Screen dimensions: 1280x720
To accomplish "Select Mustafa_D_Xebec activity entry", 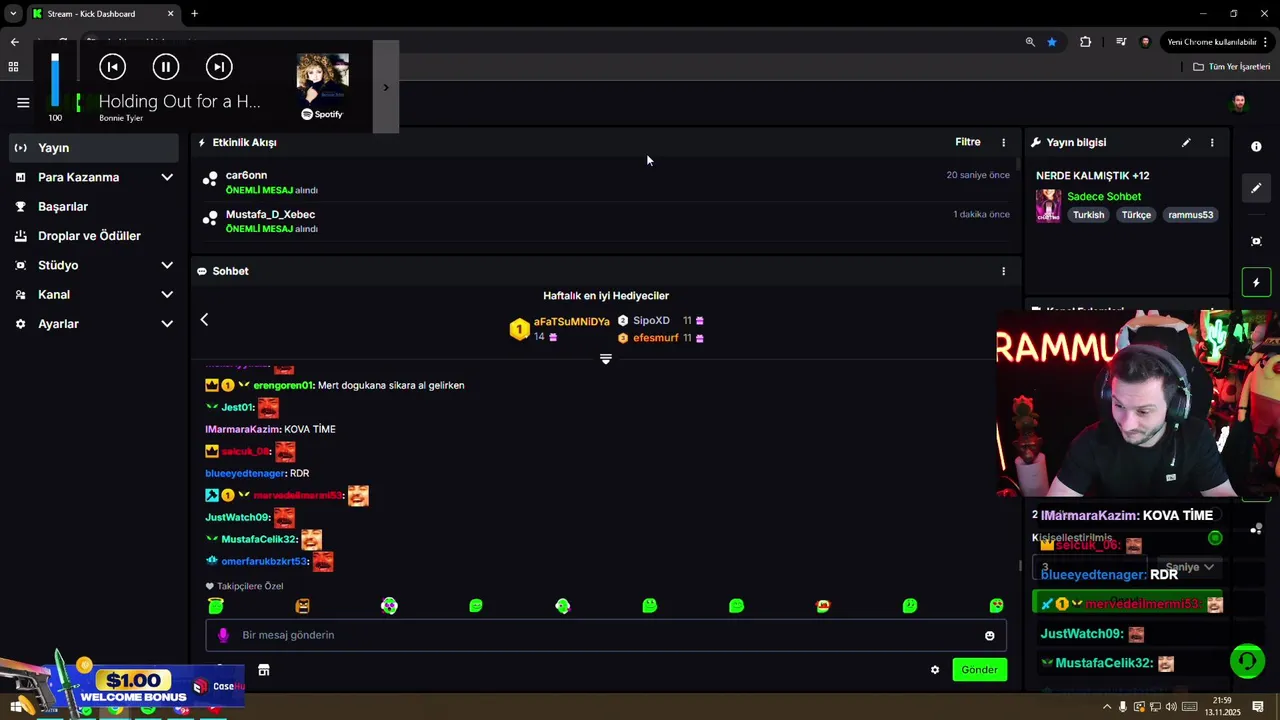I will point(606,221).
